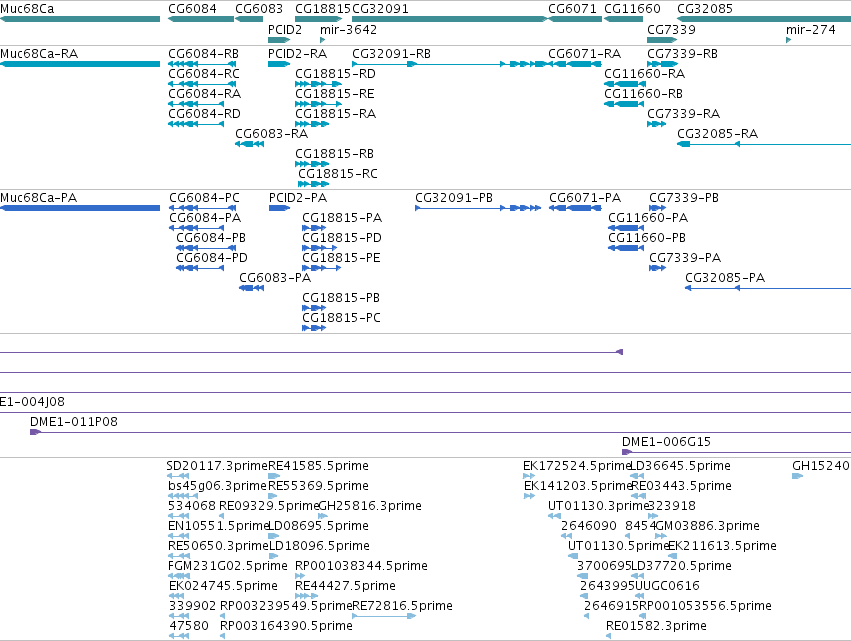This screenshot has height=641, width=851.
Task: Select the DME1-006G15 clone label
Action: coord(666,442)
